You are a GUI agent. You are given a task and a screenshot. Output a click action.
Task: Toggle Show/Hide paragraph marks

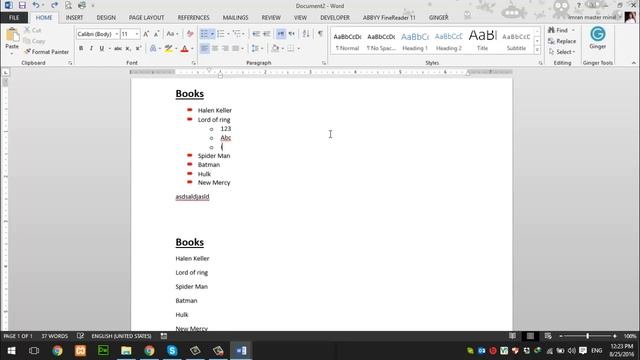320,34
